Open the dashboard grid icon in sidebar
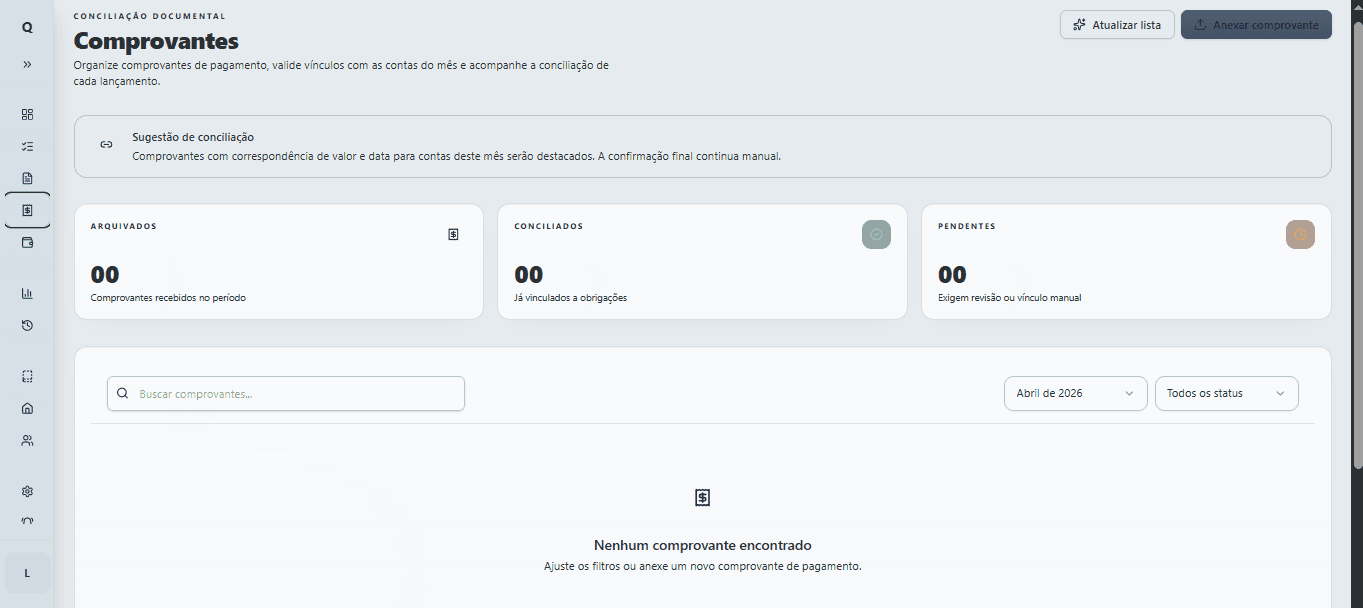This screenshot has width=1363, height=608. pyautogui.click(x=27, y=114)
